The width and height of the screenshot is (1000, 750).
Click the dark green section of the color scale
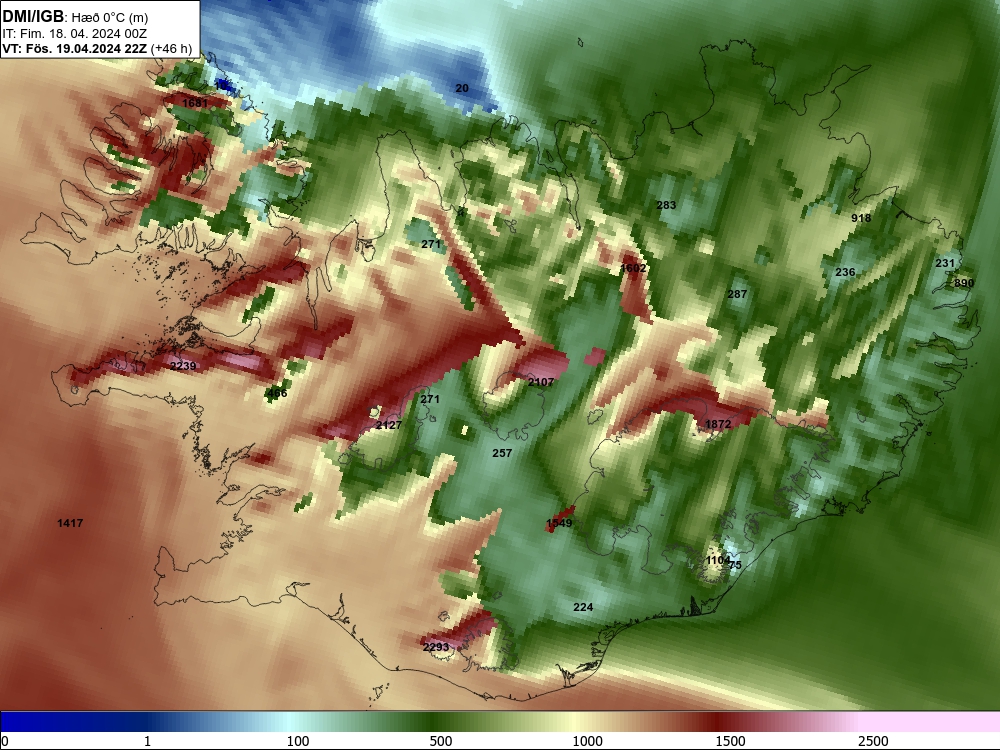434,721
